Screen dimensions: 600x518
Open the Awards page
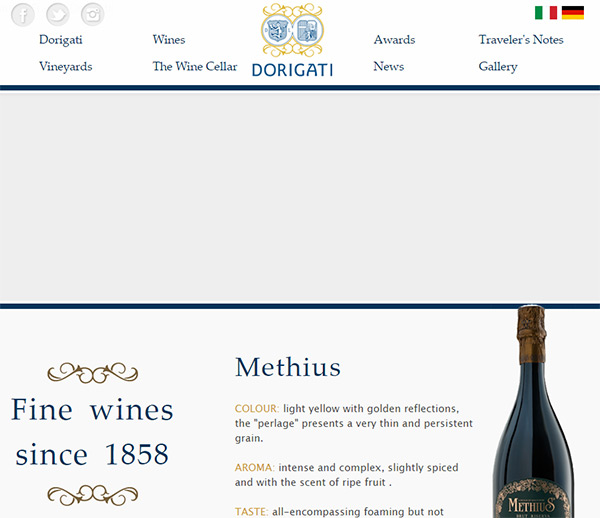click(x=395, y=39)
